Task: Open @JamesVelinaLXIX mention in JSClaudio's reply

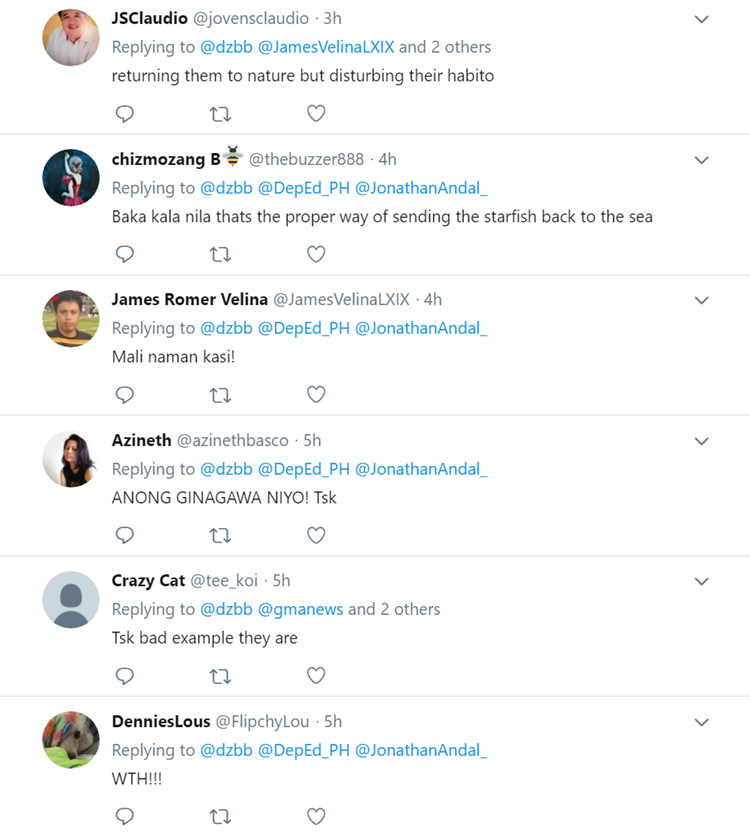Action: coord(327,47)
